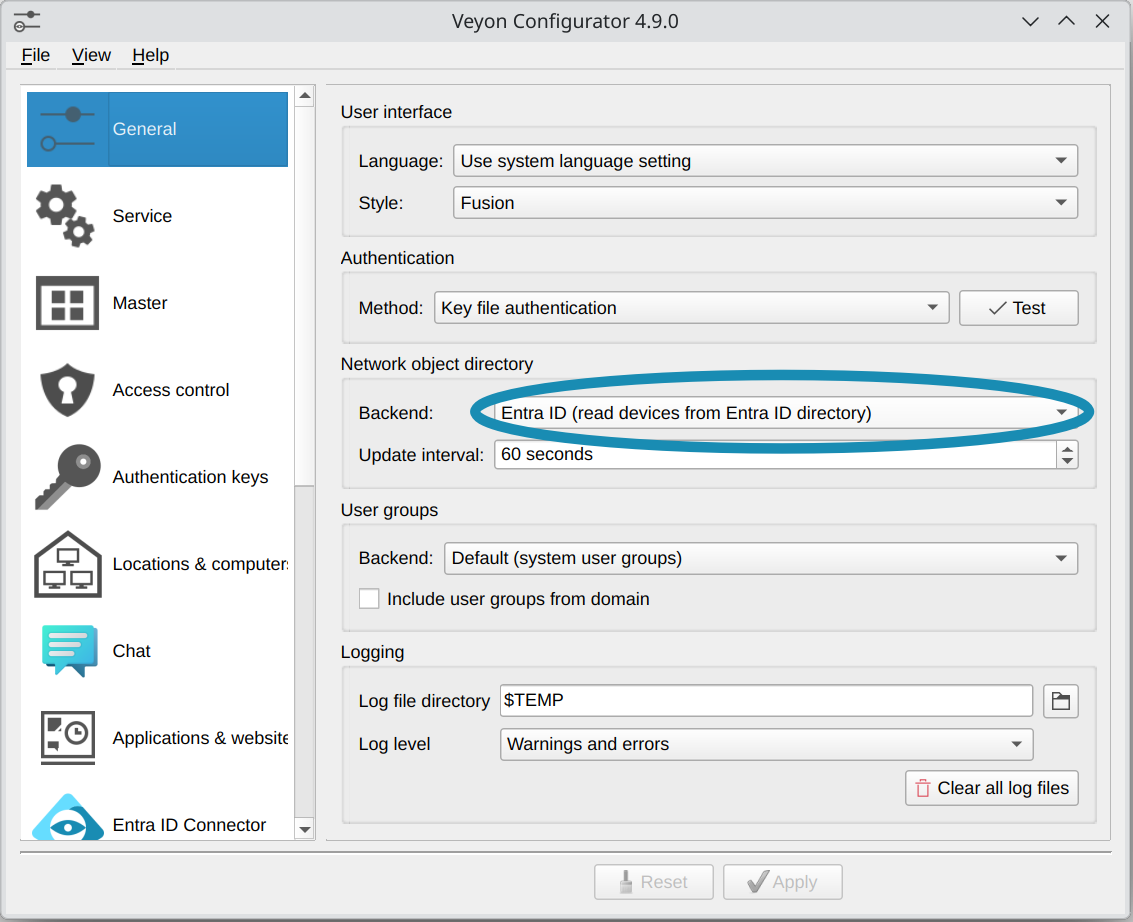Increase Update interval with up arrow
This screenshot has height=922, width=1133.
[x=1068, y=448]
